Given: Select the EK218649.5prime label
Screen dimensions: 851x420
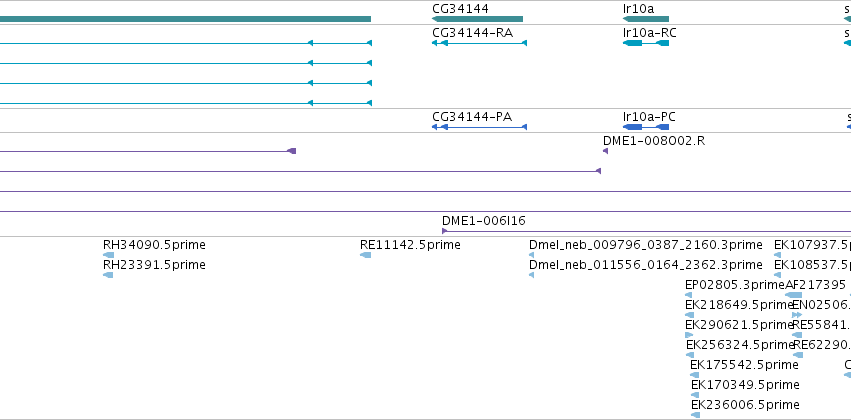Looking at the screenshot, I should pyautogui.click(x=739, y=306).
